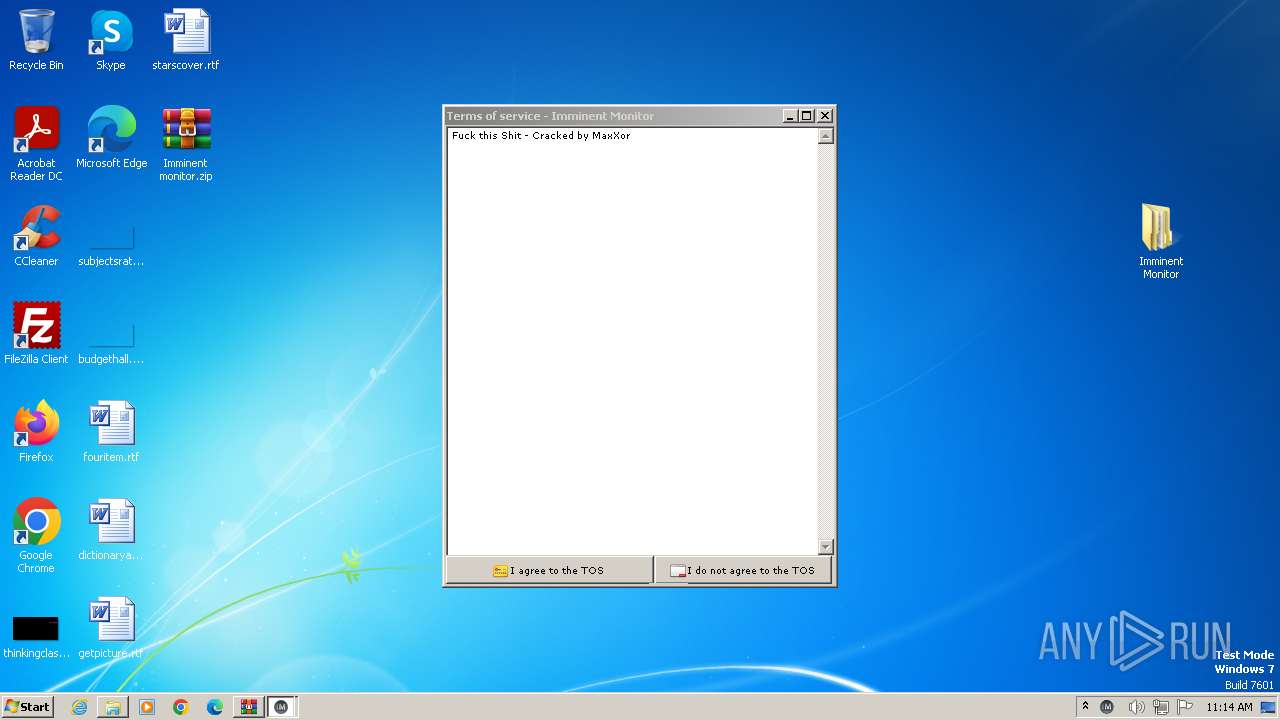Image resolution: width=1280 pixels, height=720 pixels.
Task: Select the FileZilla Client shortcut
Action: (36, 334)
